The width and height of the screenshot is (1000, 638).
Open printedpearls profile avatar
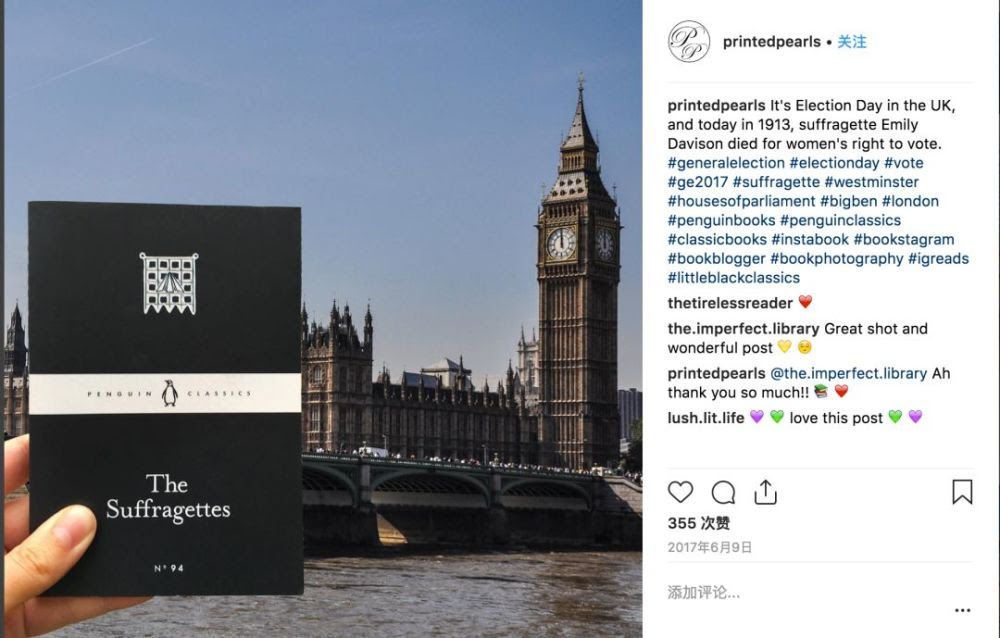689,41
